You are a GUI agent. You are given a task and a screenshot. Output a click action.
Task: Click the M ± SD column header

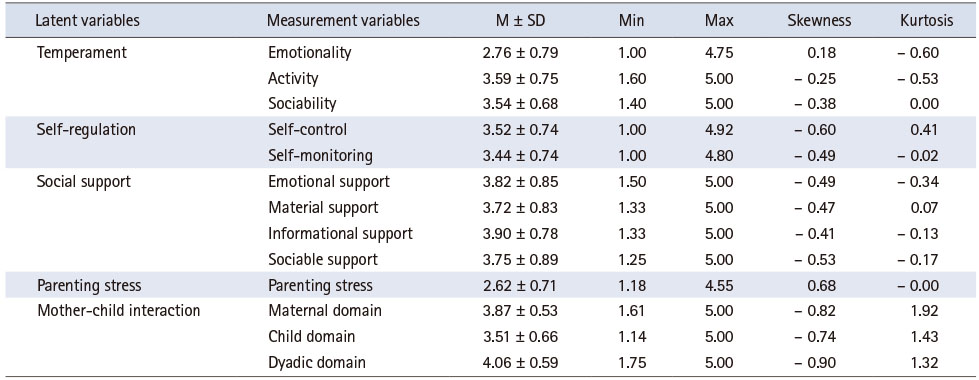(x=519, y=21)
